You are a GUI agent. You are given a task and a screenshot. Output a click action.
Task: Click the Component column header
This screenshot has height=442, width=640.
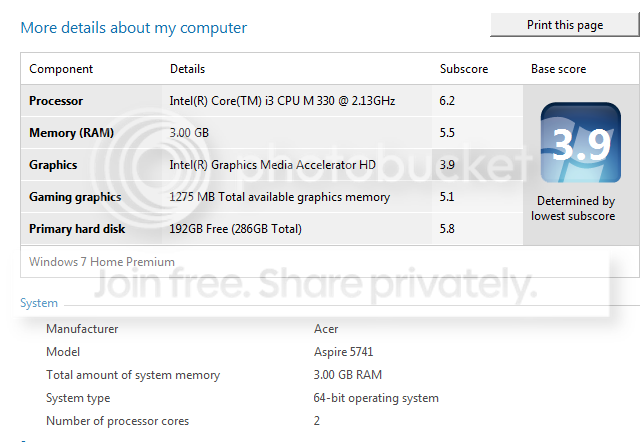(61, 69)
